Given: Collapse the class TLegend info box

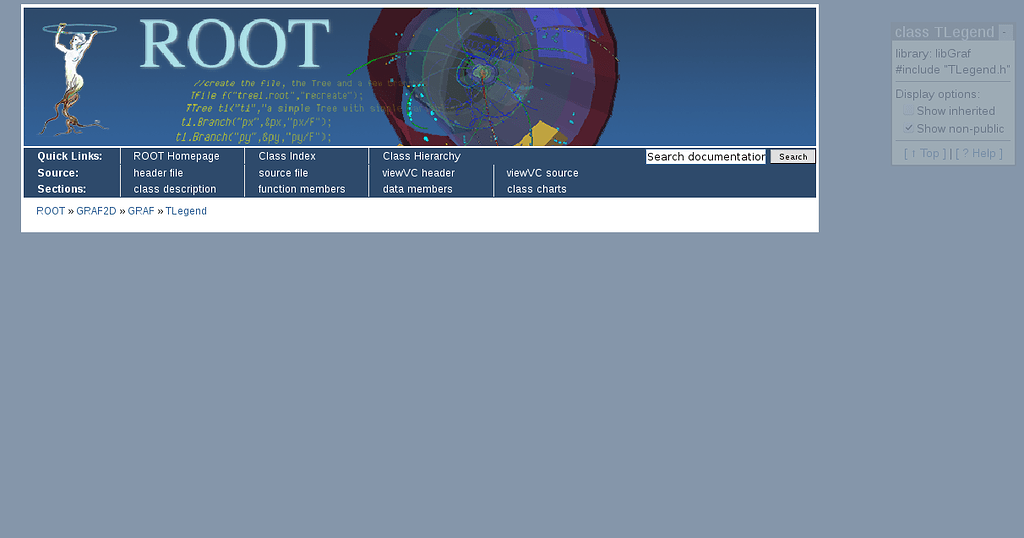Looking at the screenshot, I should point(1005,32).
